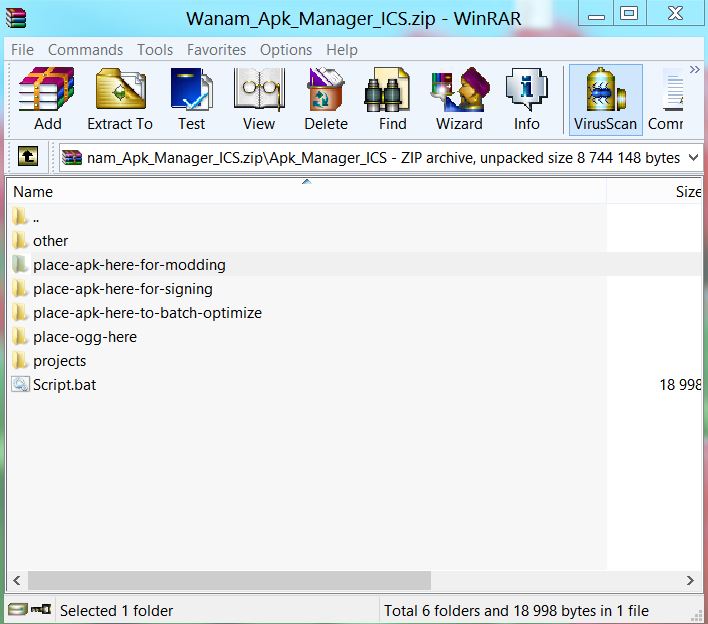The height and width of the screenshot is (624, 708).
Task: Open the Favorites menu
Action: point(216,50)
